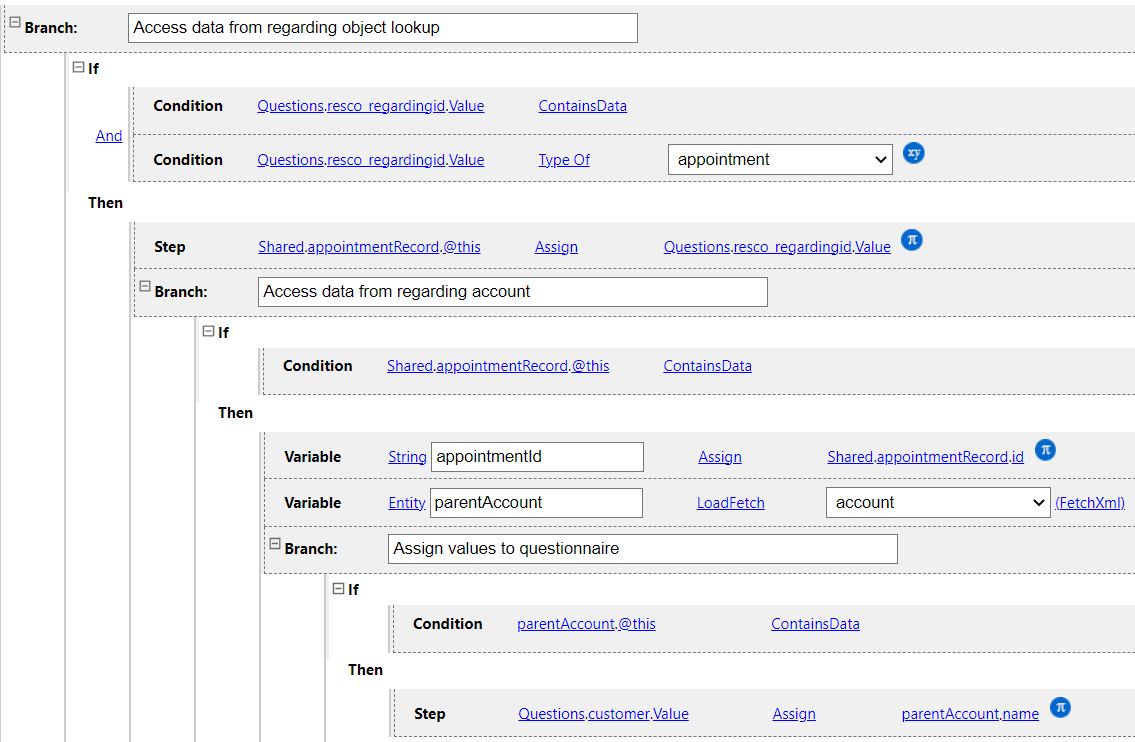Image resolution: width=1135 pixels, height=742 pixels.
Task: Collapse Branch 'Assign values to questionnaire'
Action: (275, 544)
